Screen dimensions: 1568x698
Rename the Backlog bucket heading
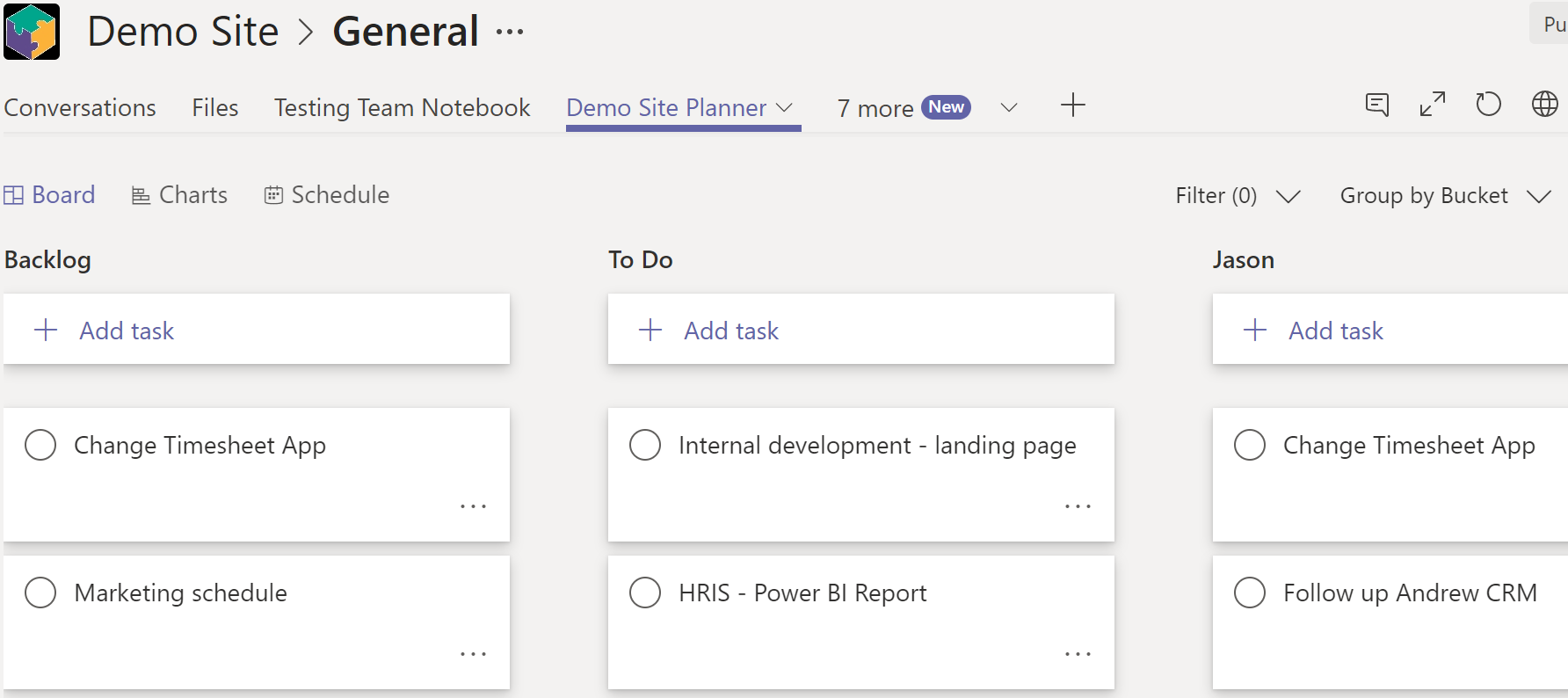[x=47, y=260]
